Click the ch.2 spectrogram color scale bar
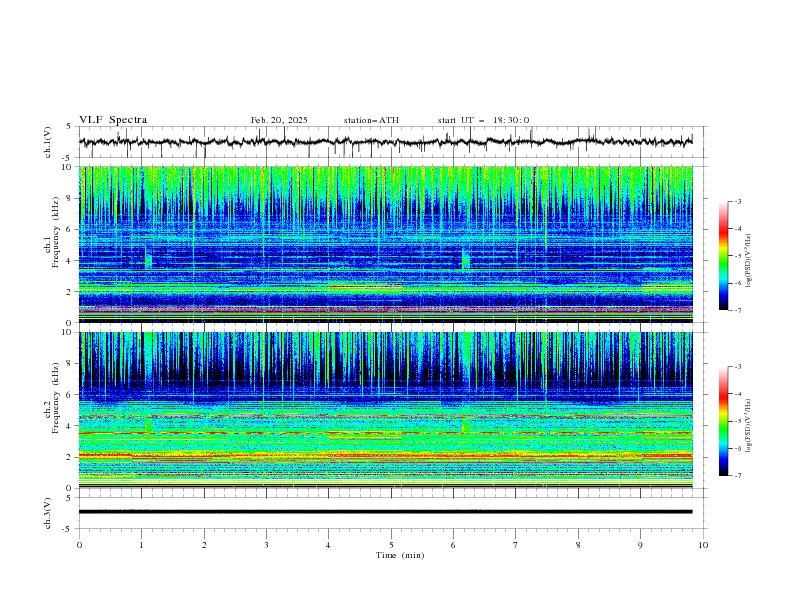The image size is (792, 612). (723, 421)
